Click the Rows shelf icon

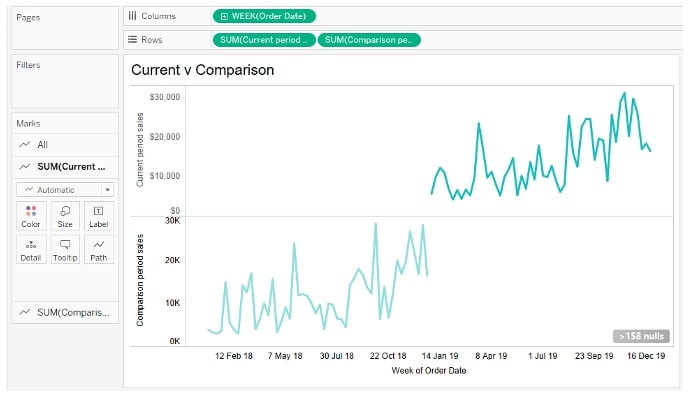[x=132, y=39]
